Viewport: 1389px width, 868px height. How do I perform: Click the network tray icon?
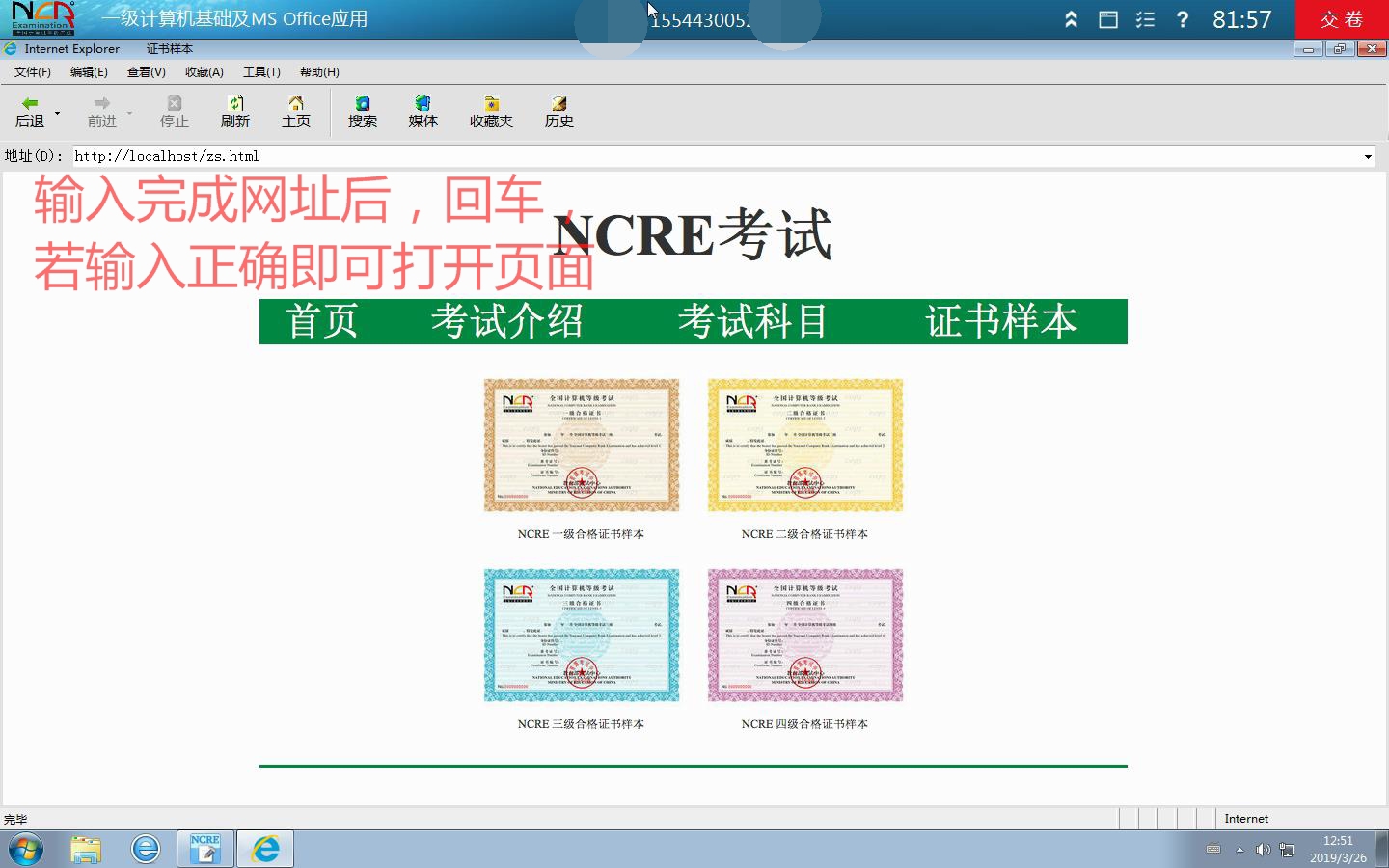1287,850
